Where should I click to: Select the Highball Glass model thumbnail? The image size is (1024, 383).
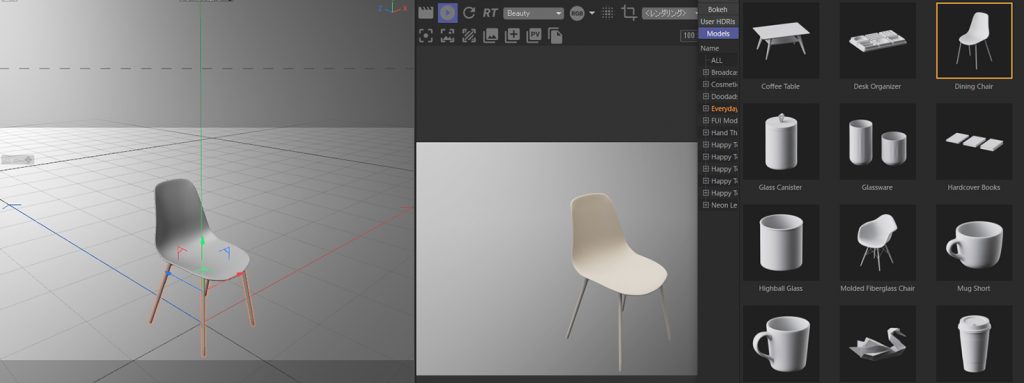click(x=781, y=242)
